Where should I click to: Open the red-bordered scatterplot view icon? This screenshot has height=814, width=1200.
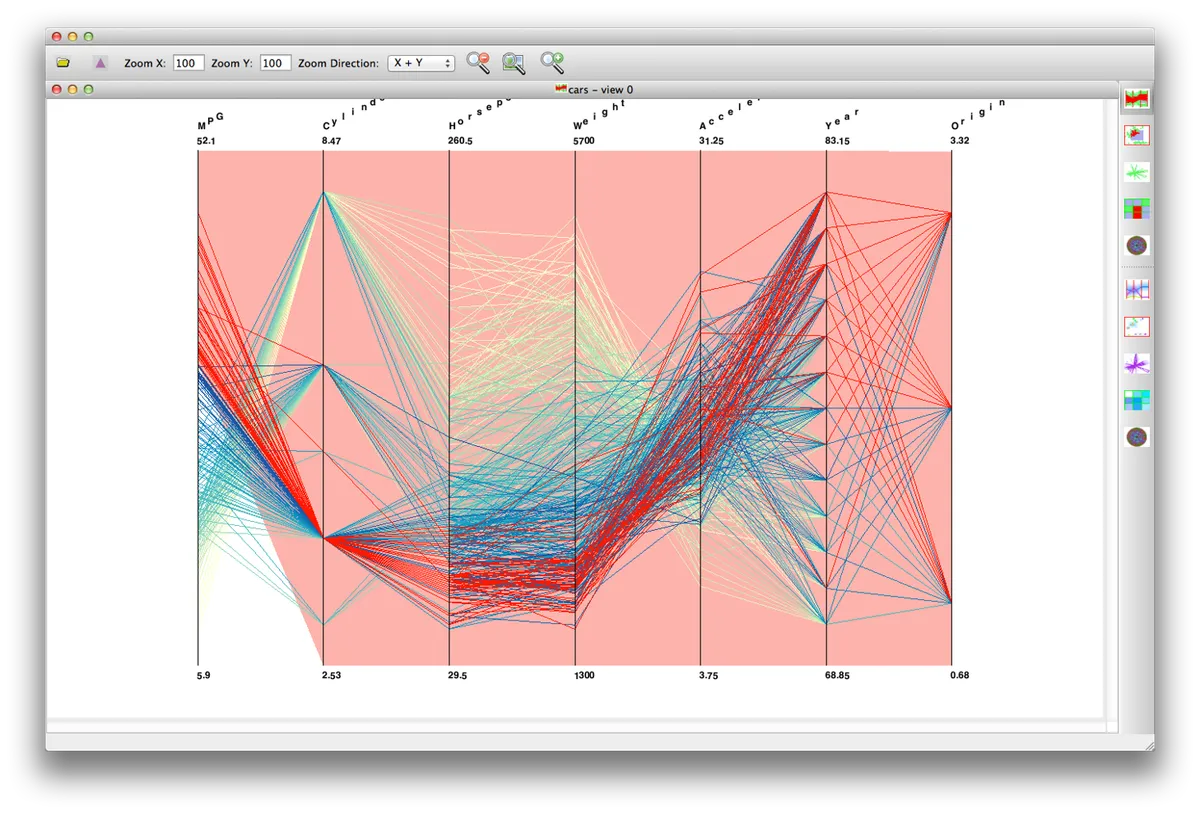pos(1137,135)
